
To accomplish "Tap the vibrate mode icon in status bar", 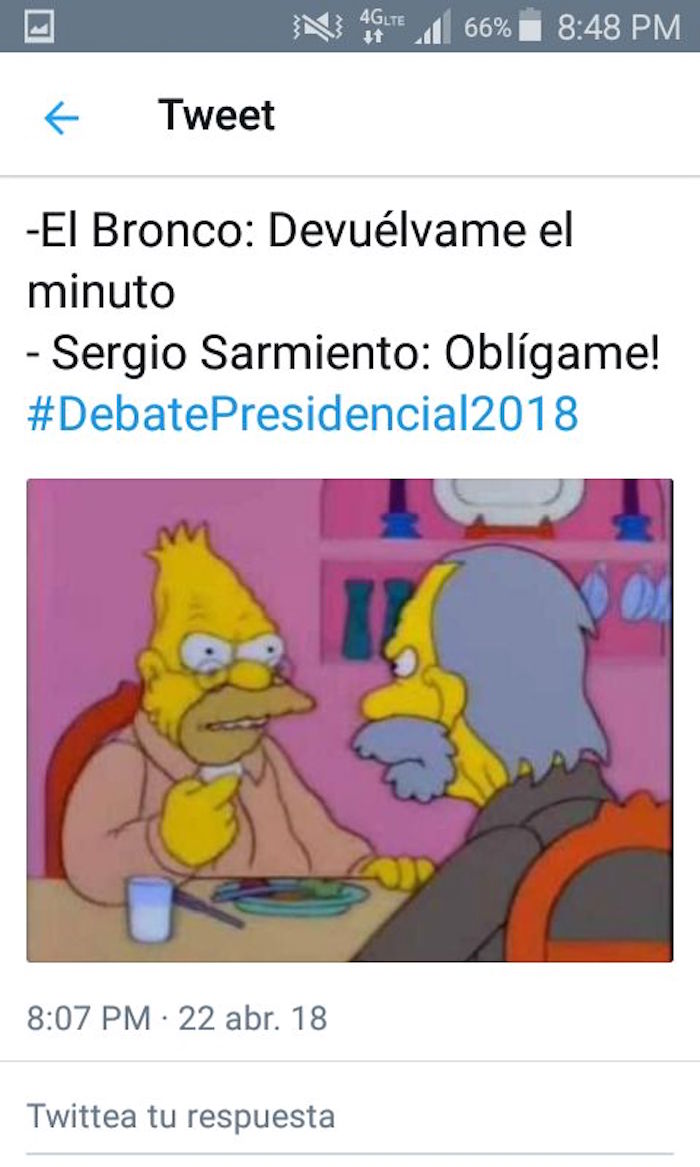I will [x=317, y=28].
